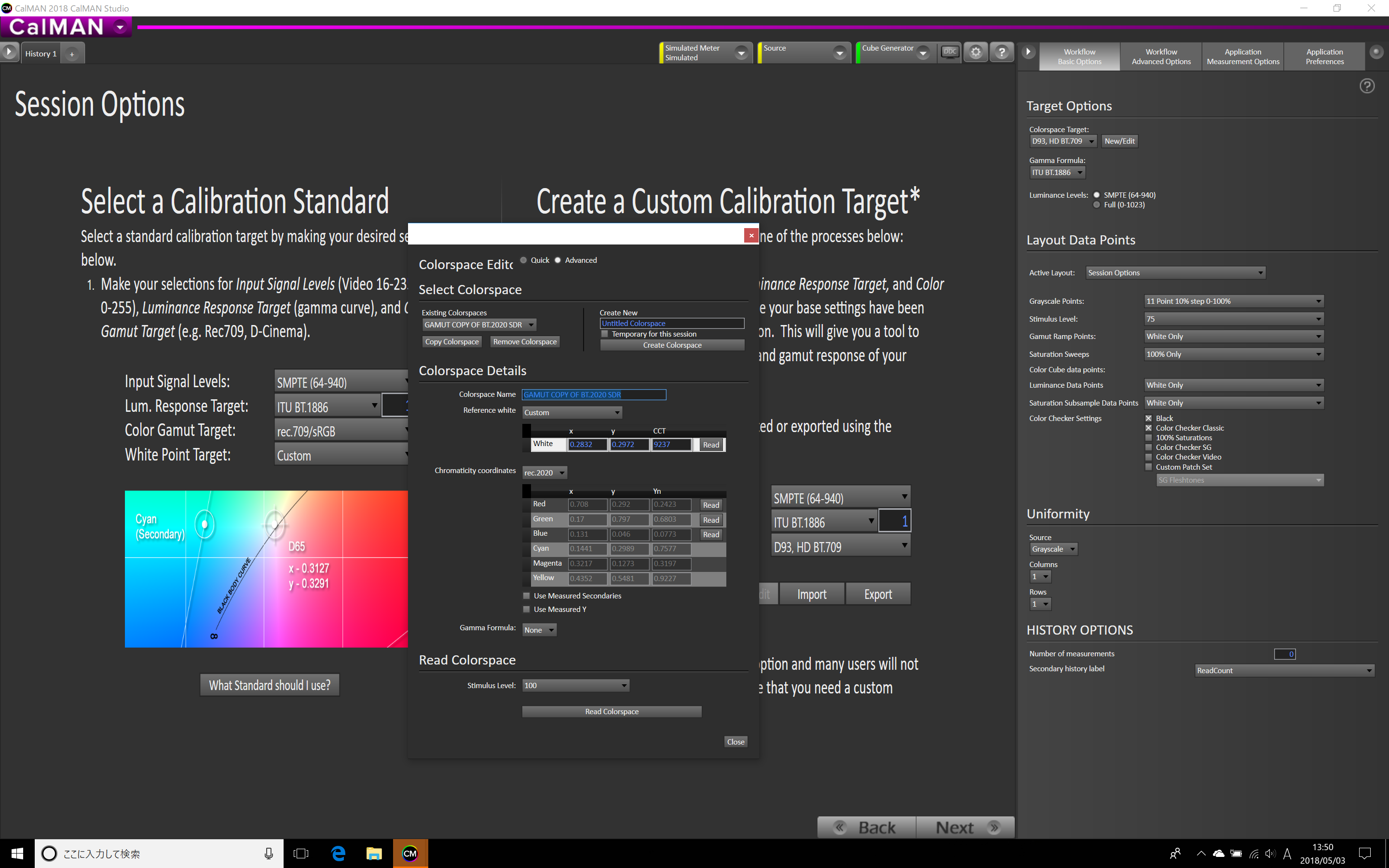Select the Quick editor mode radio button
The image size is (1389, 868).
pyautogui.click(x=523, y=260)
